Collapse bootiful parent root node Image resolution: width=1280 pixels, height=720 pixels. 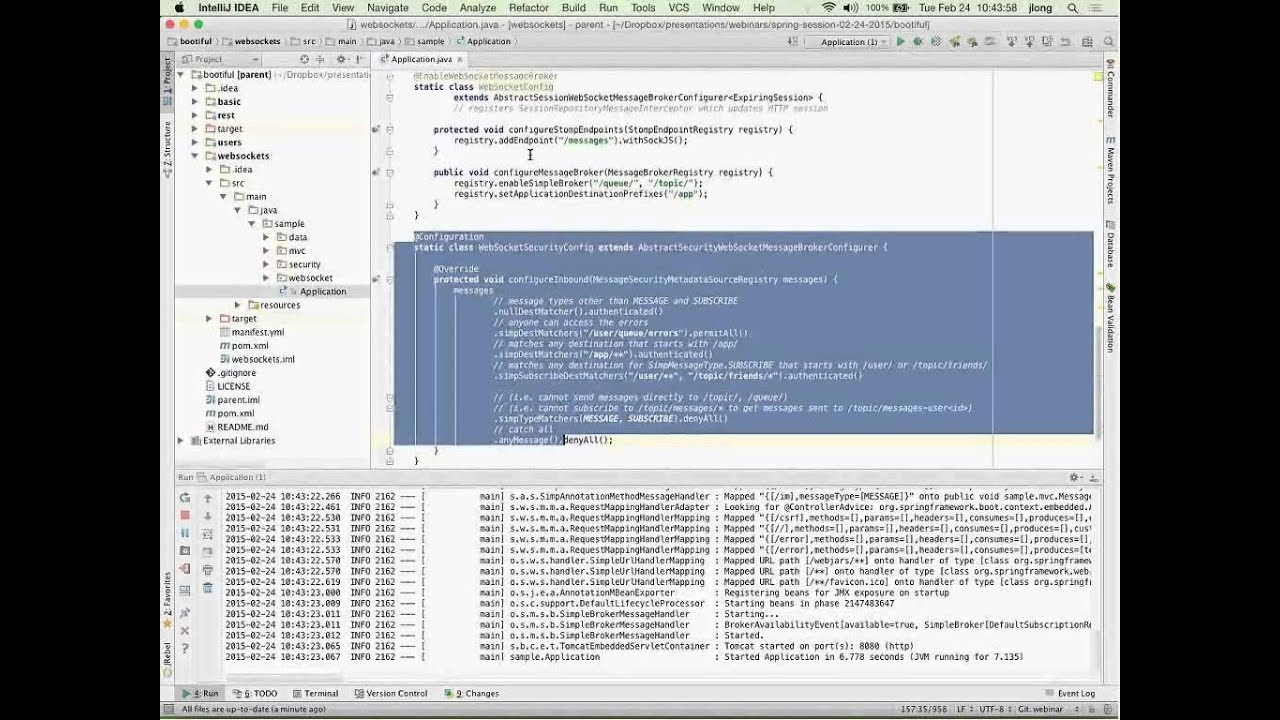point(181,75)
